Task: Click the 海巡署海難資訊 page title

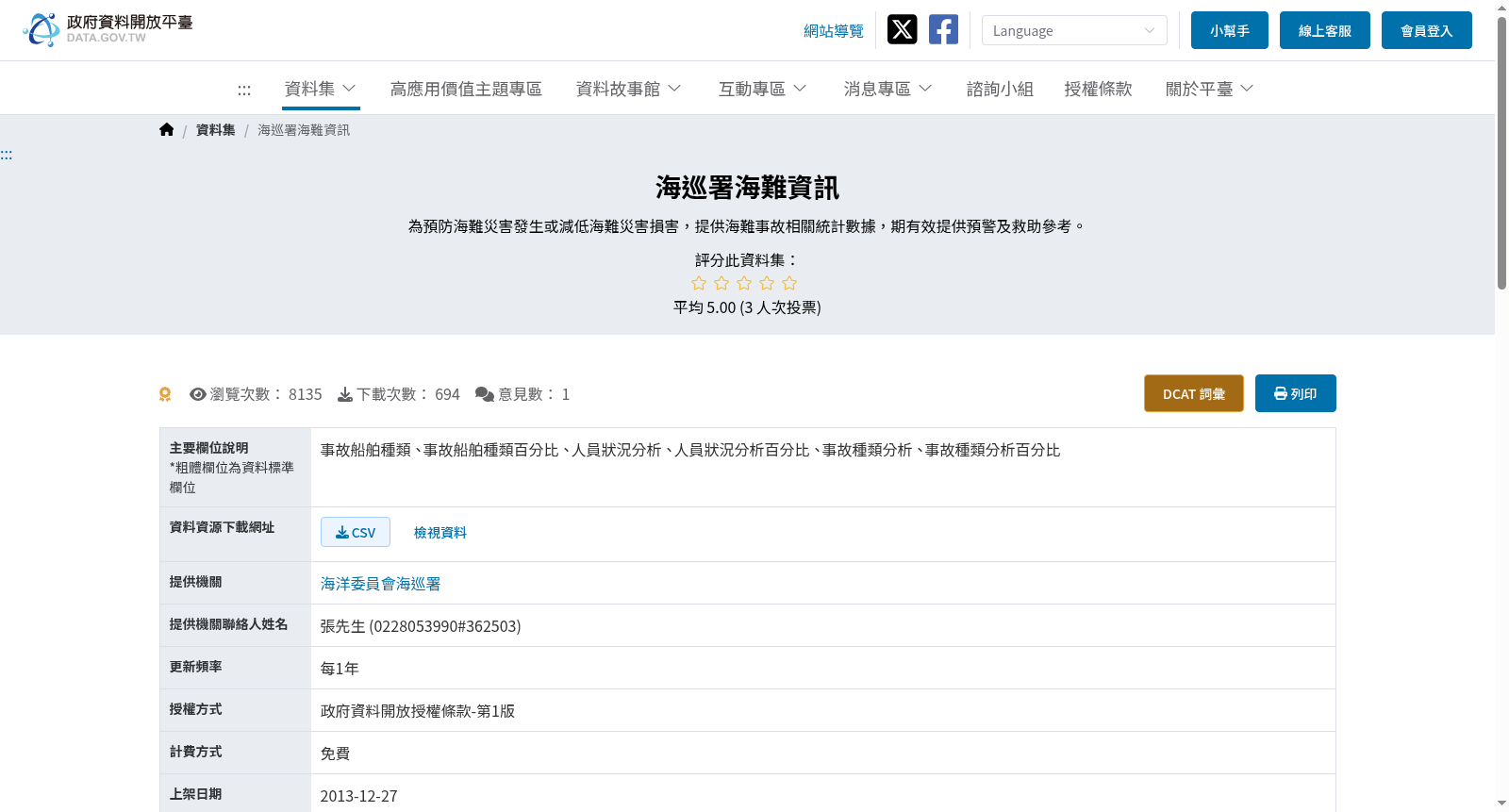Action: tap(748, 188)
